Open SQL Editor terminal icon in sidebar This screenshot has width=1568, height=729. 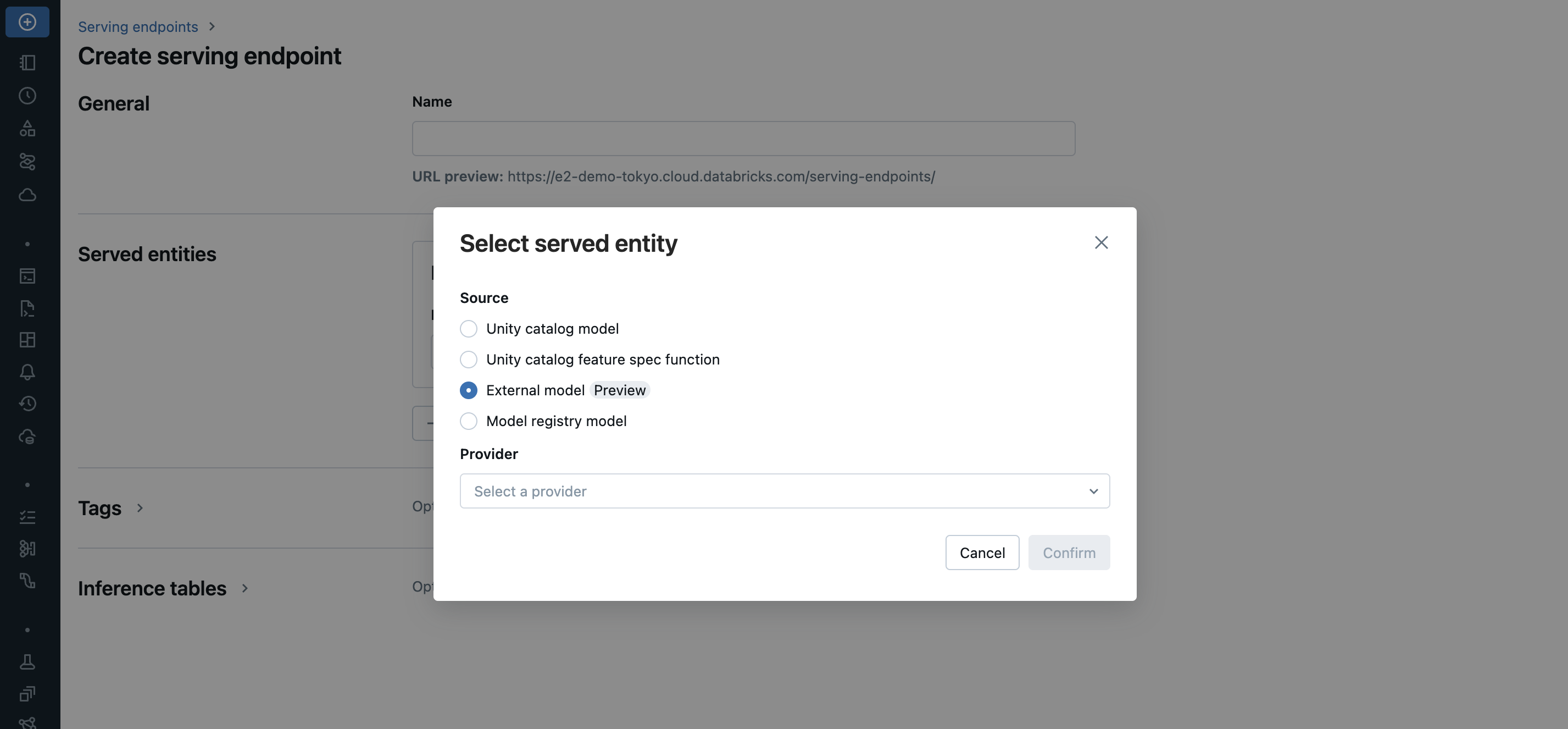[27, 276]
